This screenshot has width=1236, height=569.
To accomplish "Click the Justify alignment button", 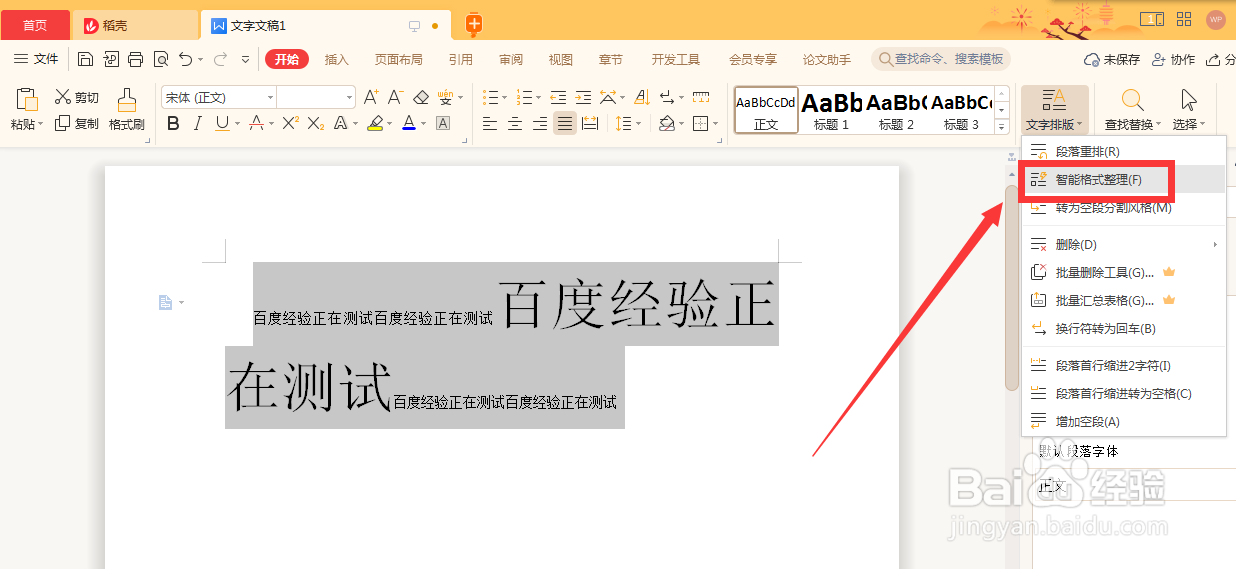I will pos(565,124).
